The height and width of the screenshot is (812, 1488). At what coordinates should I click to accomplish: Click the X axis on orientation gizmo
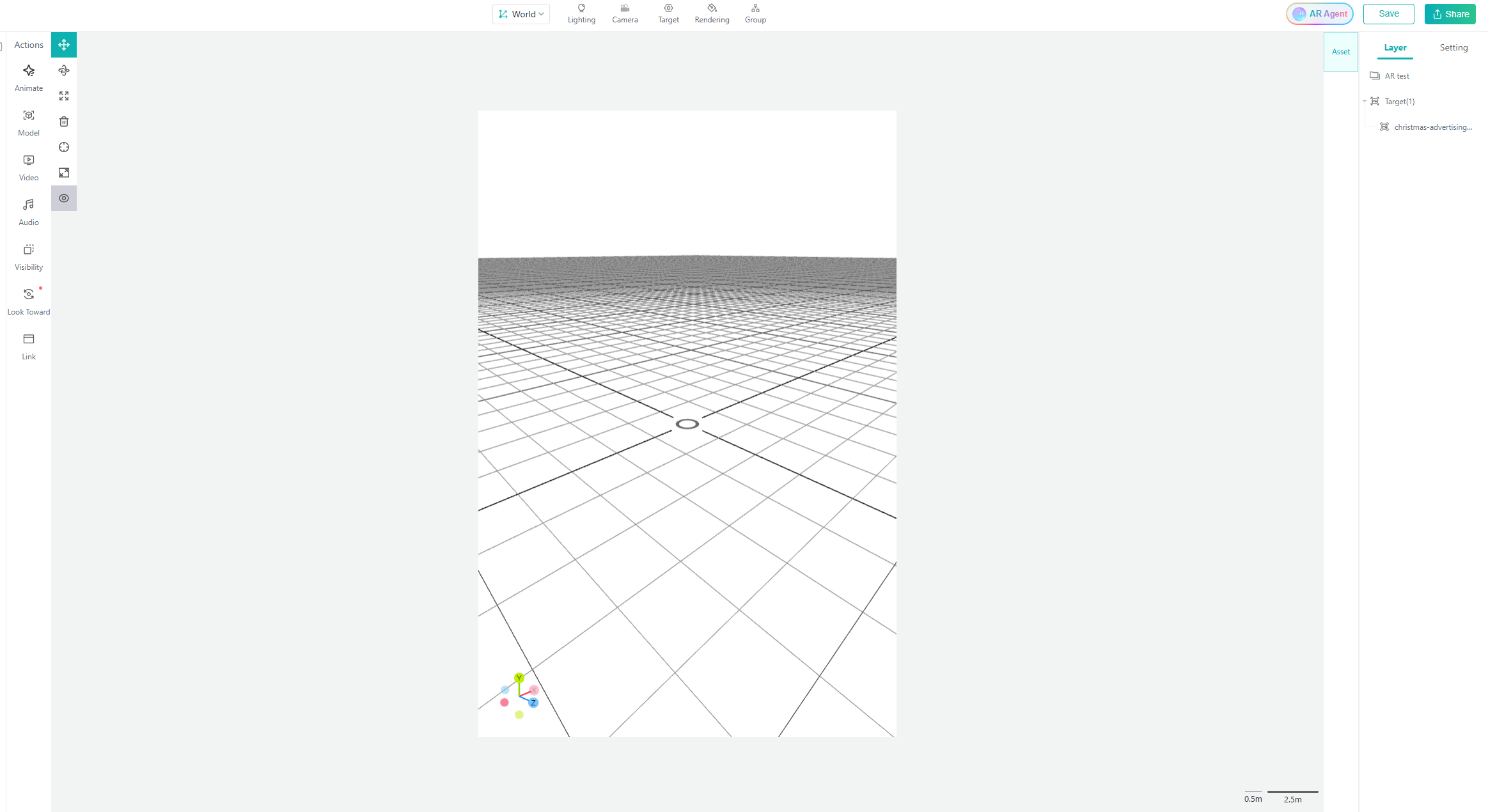(x=534, y=690)
